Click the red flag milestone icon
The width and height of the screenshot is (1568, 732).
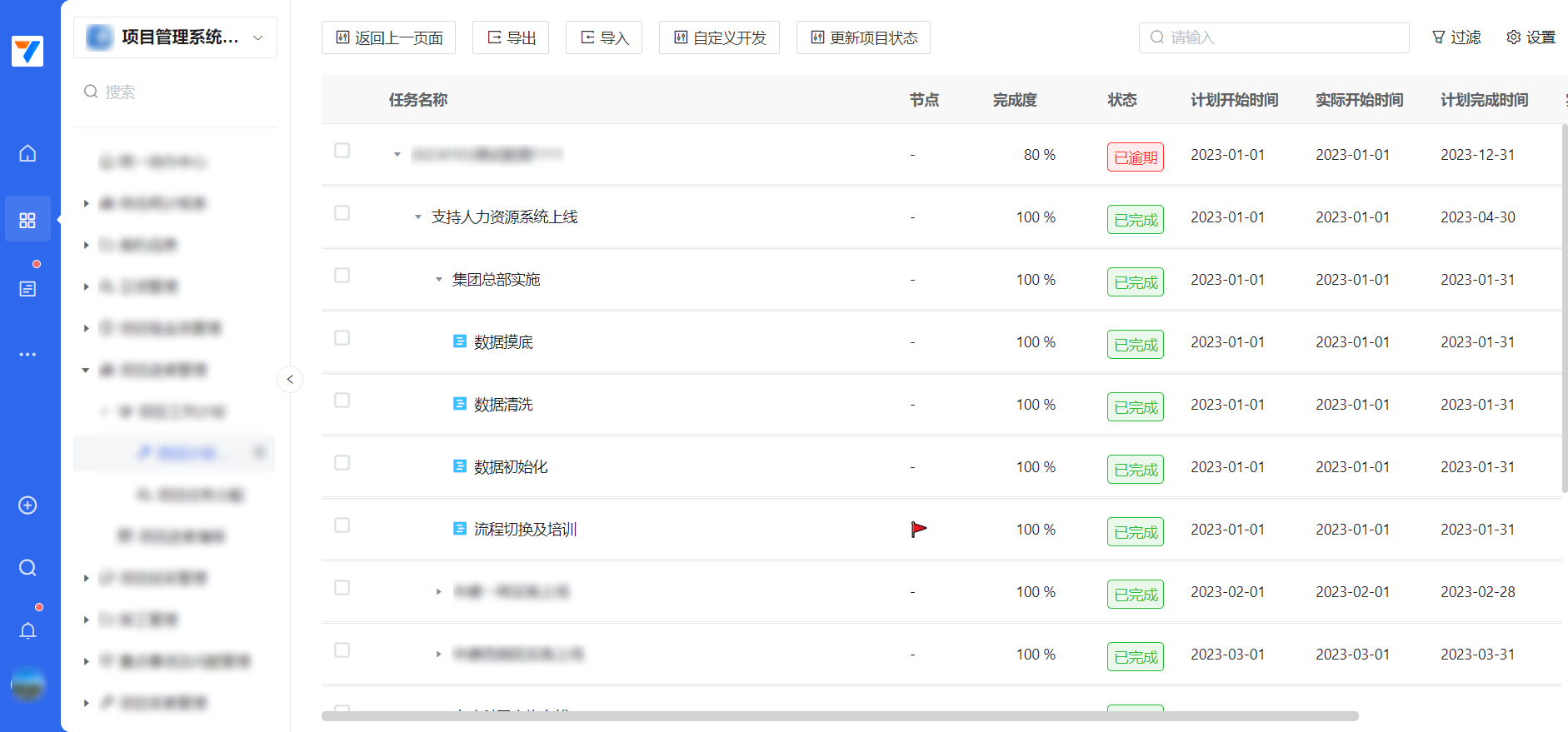[x=918, y=530]
